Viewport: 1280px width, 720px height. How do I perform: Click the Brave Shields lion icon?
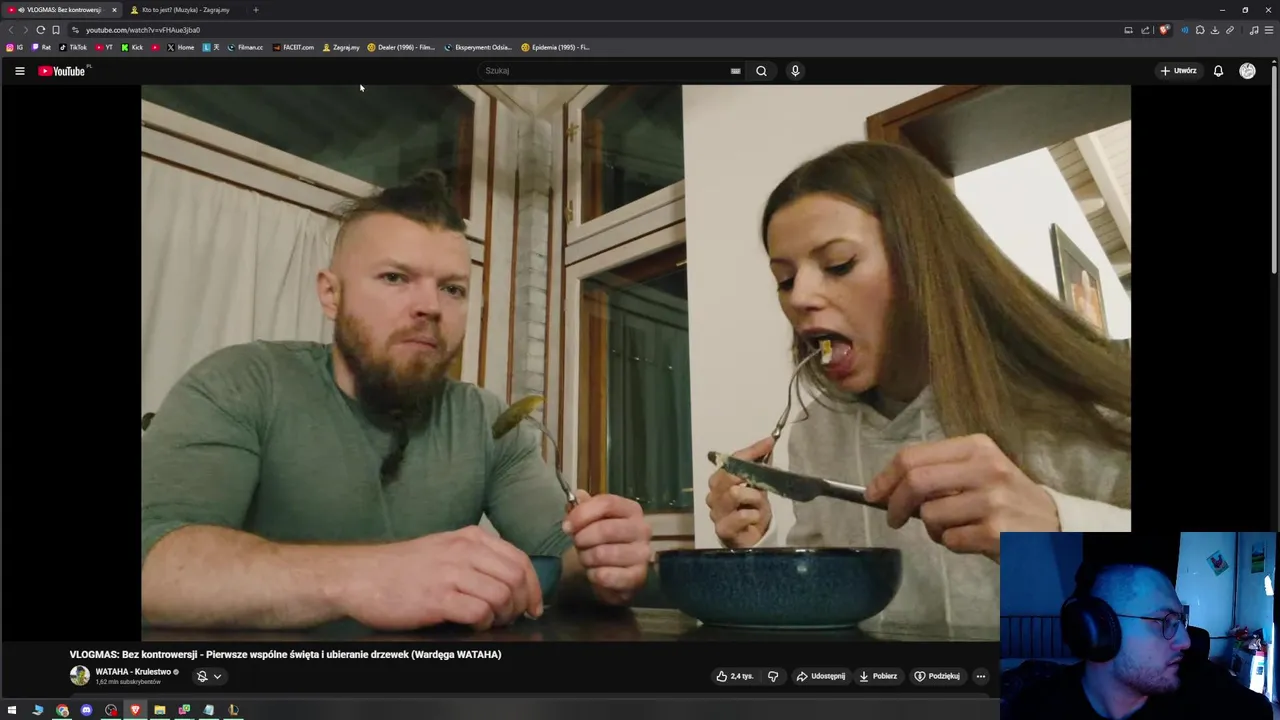click(x=1164, y=30)
